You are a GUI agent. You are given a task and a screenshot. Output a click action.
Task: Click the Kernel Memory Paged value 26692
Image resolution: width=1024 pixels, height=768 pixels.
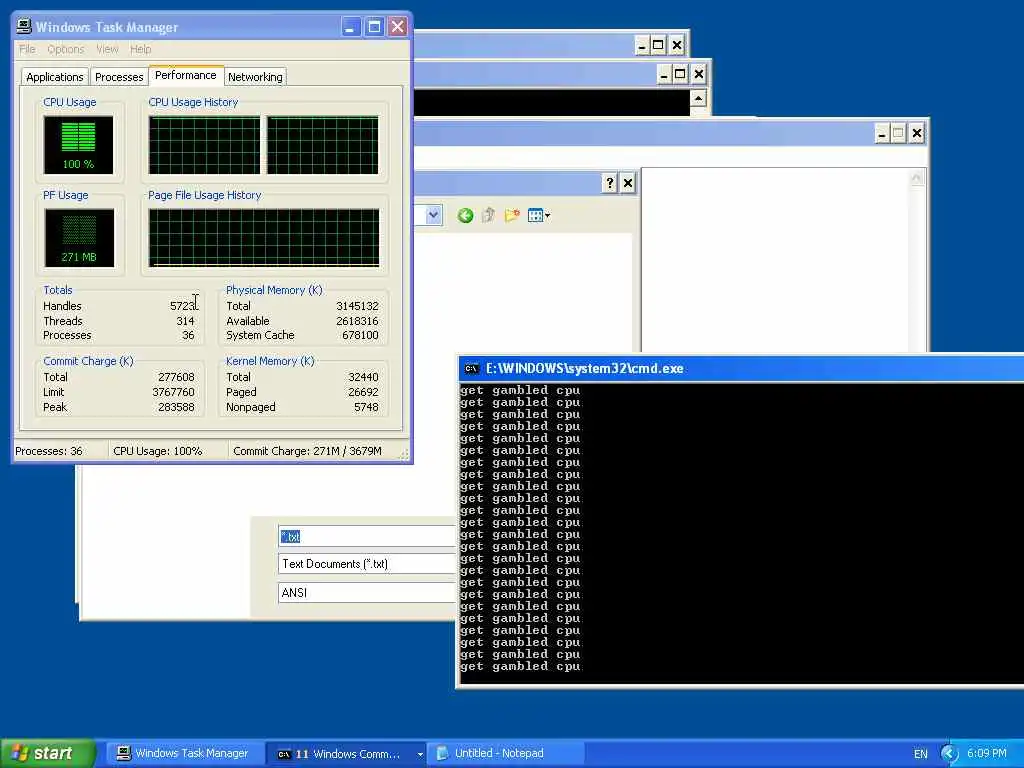[x=363, y=392]
